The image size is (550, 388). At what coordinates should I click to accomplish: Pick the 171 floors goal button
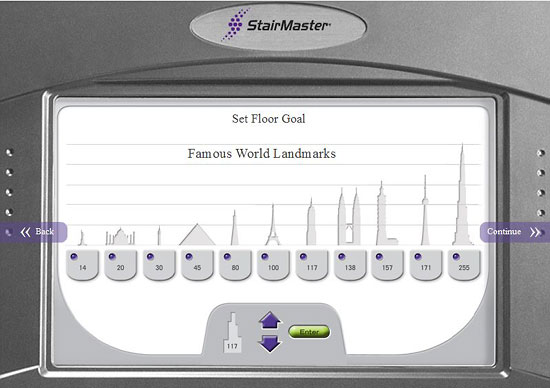[x=425, y=265]
